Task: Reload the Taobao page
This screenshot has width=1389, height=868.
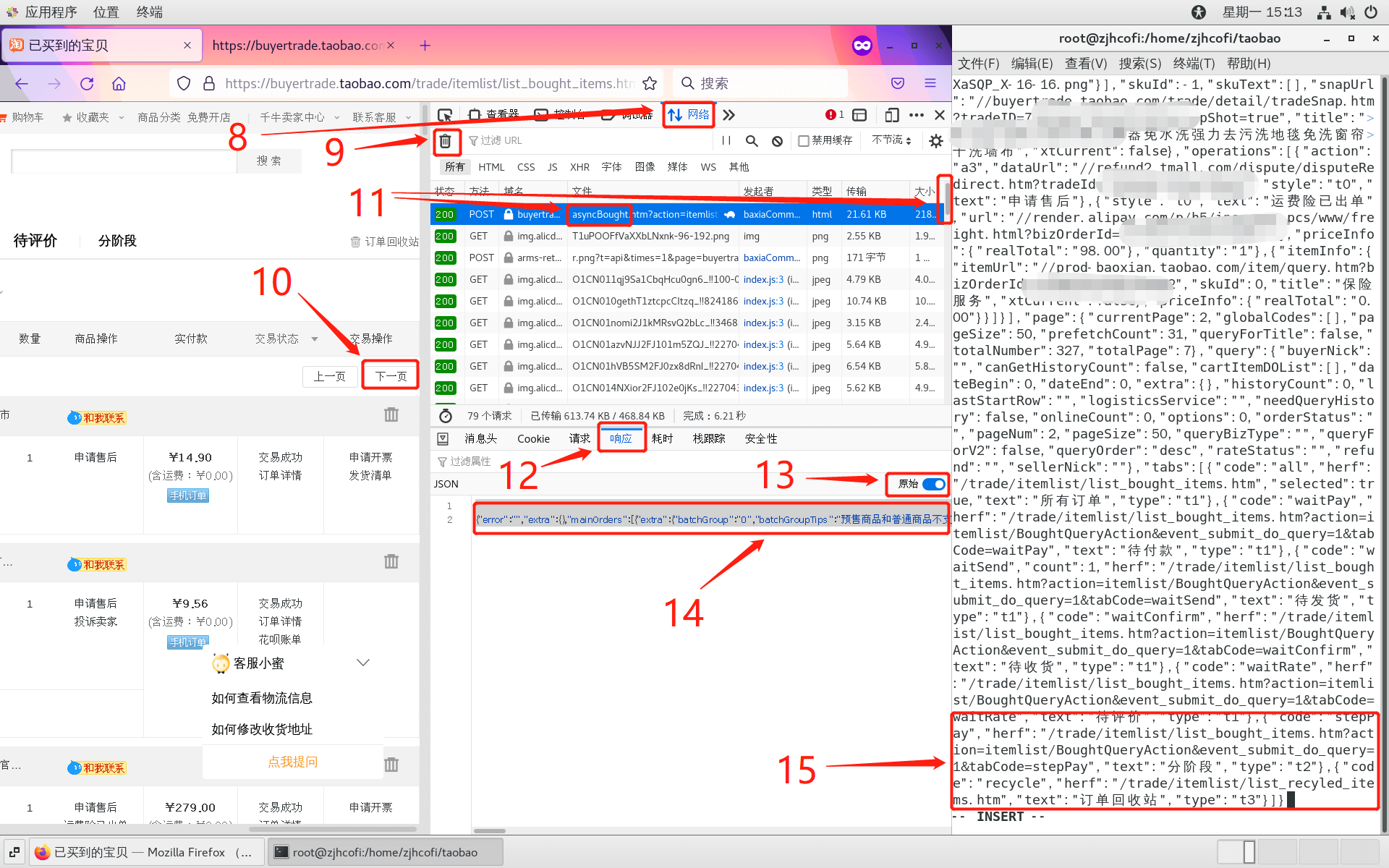Action: (87, 83)
